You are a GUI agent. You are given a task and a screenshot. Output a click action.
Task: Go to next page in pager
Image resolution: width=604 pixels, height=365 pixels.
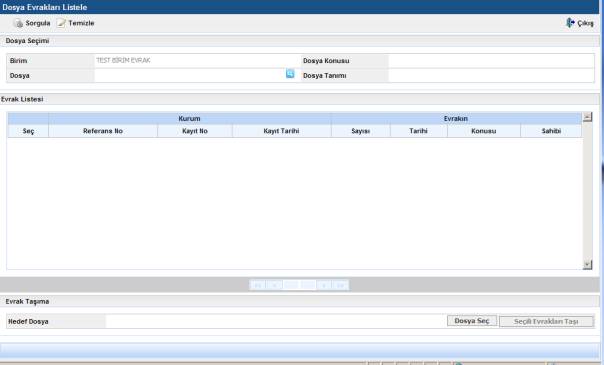(x=324, y=285)
